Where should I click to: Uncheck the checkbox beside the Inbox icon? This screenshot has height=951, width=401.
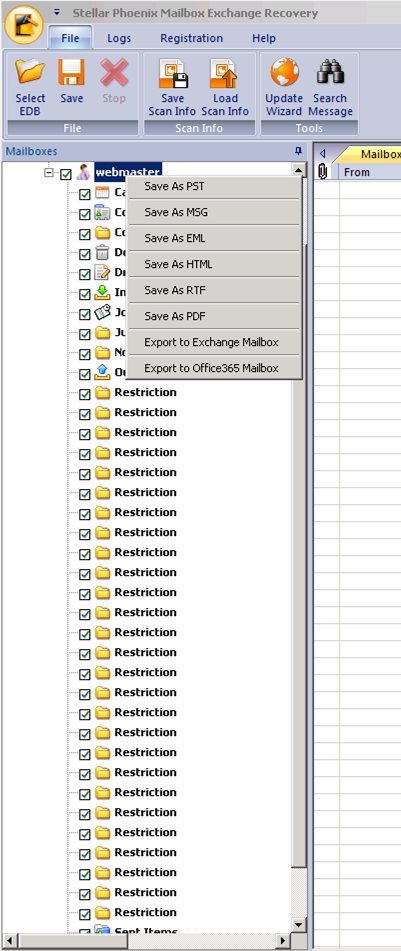click(85, 295)
